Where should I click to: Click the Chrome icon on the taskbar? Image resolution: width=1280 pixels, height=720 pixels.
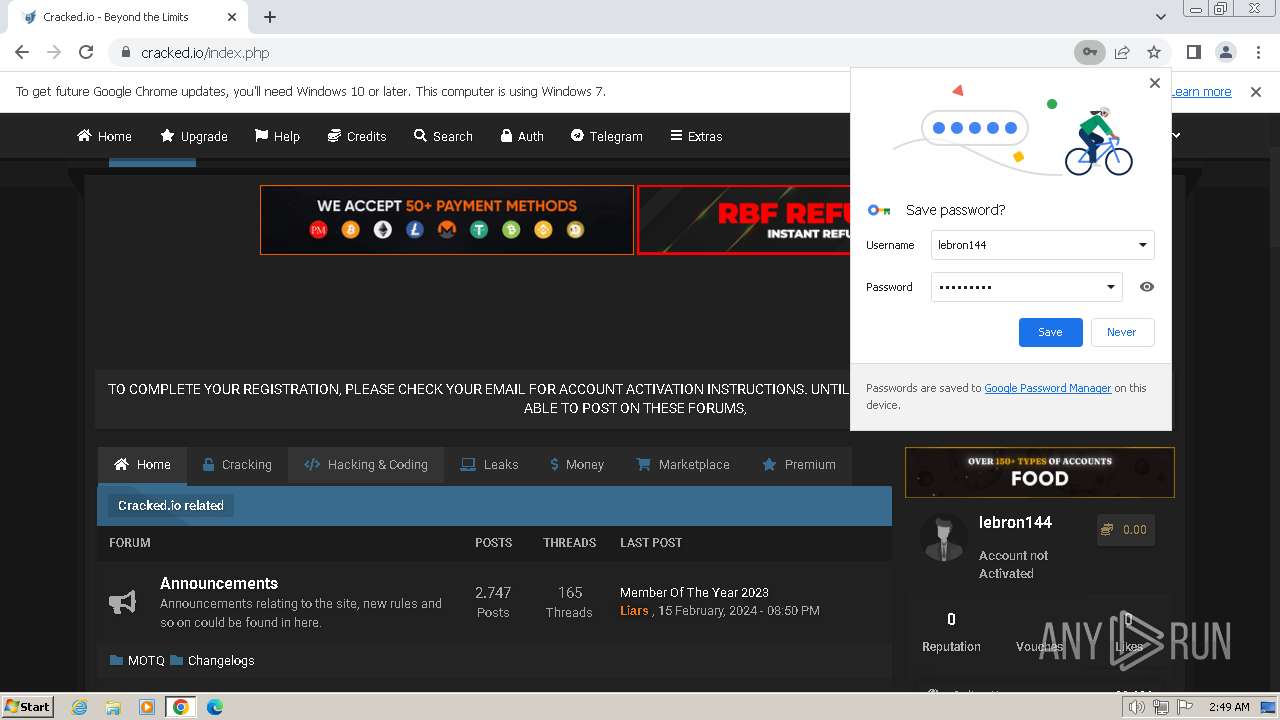(181, 707)
